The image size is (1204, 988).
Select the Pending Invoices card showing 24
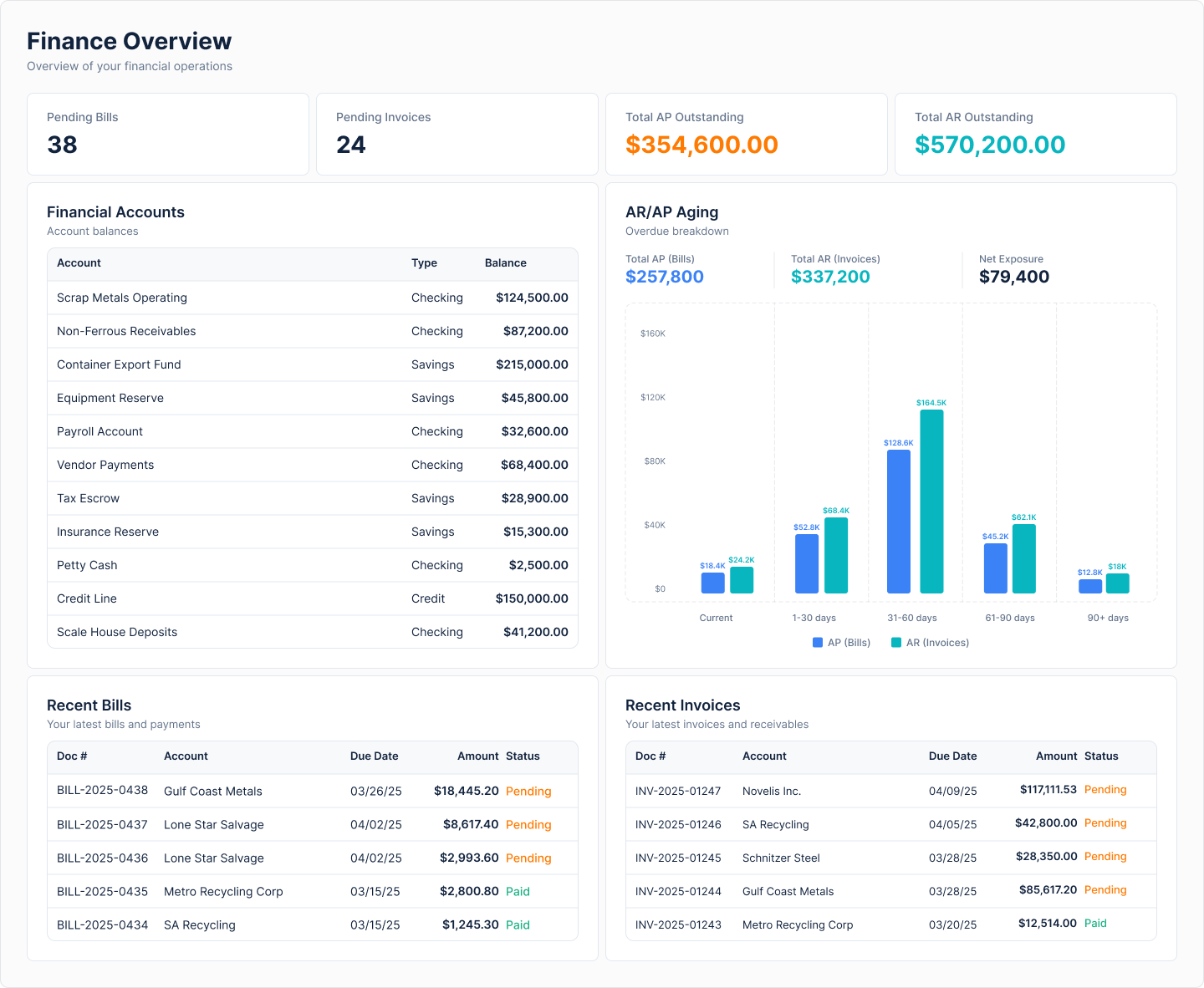click(457, 134)
